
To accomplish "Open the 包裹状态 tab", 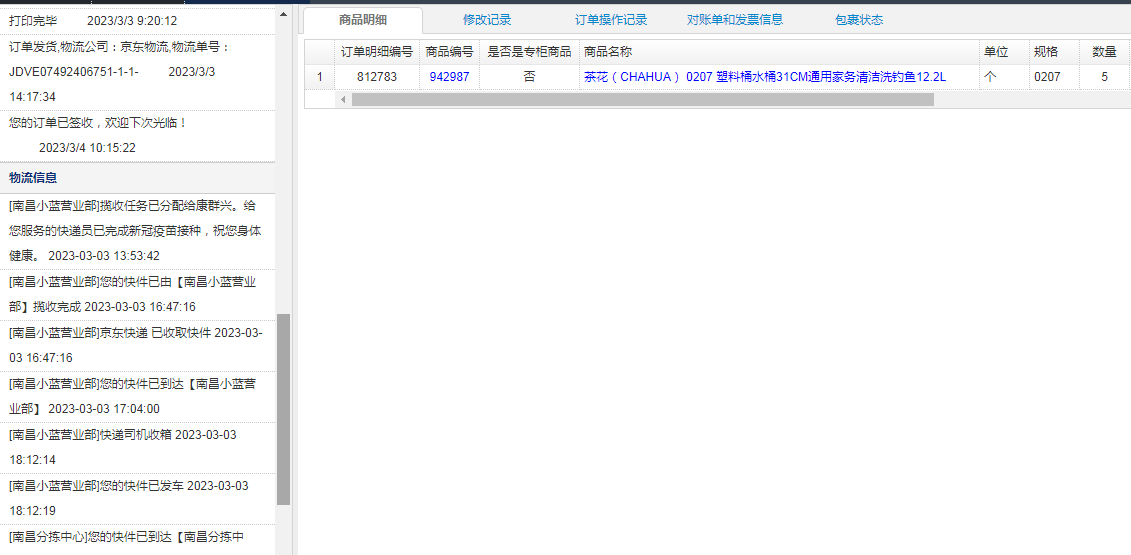I will point(859,20).
